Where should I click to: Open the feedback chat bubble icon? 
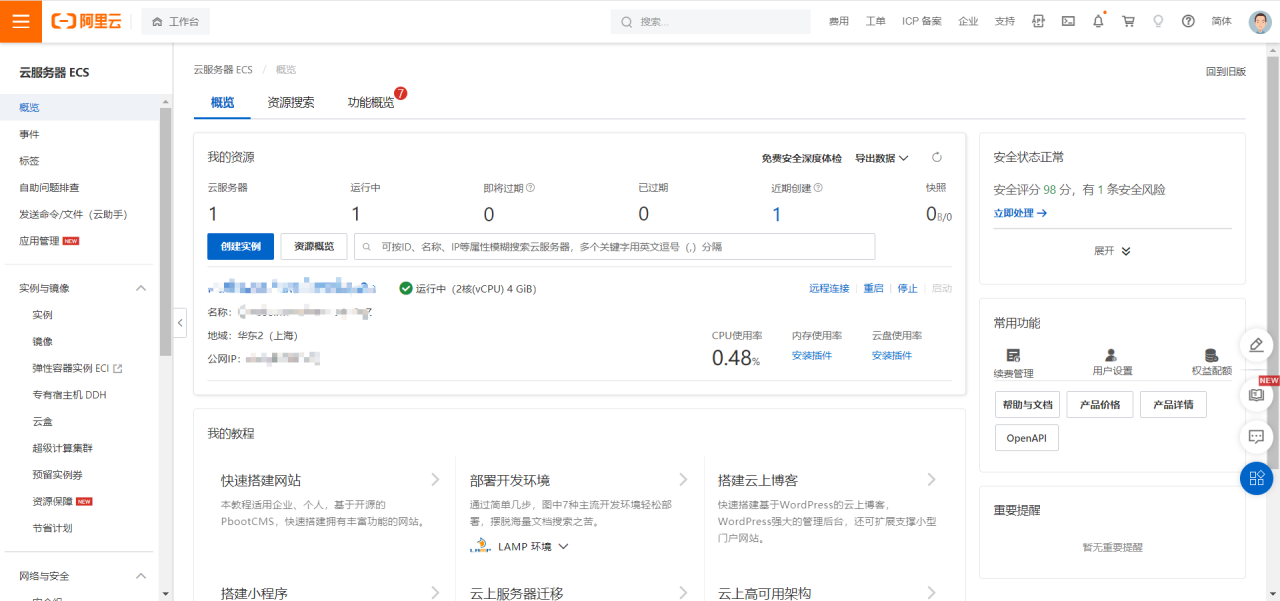tap(1256, 437)
